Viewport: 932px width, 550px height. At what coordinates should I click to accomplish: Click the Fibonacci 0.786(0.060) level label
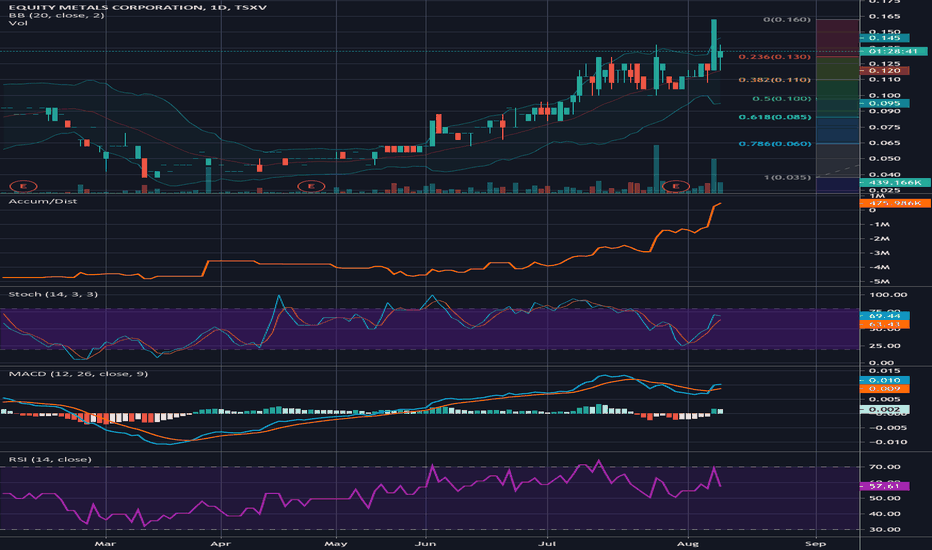click(774, 143)
